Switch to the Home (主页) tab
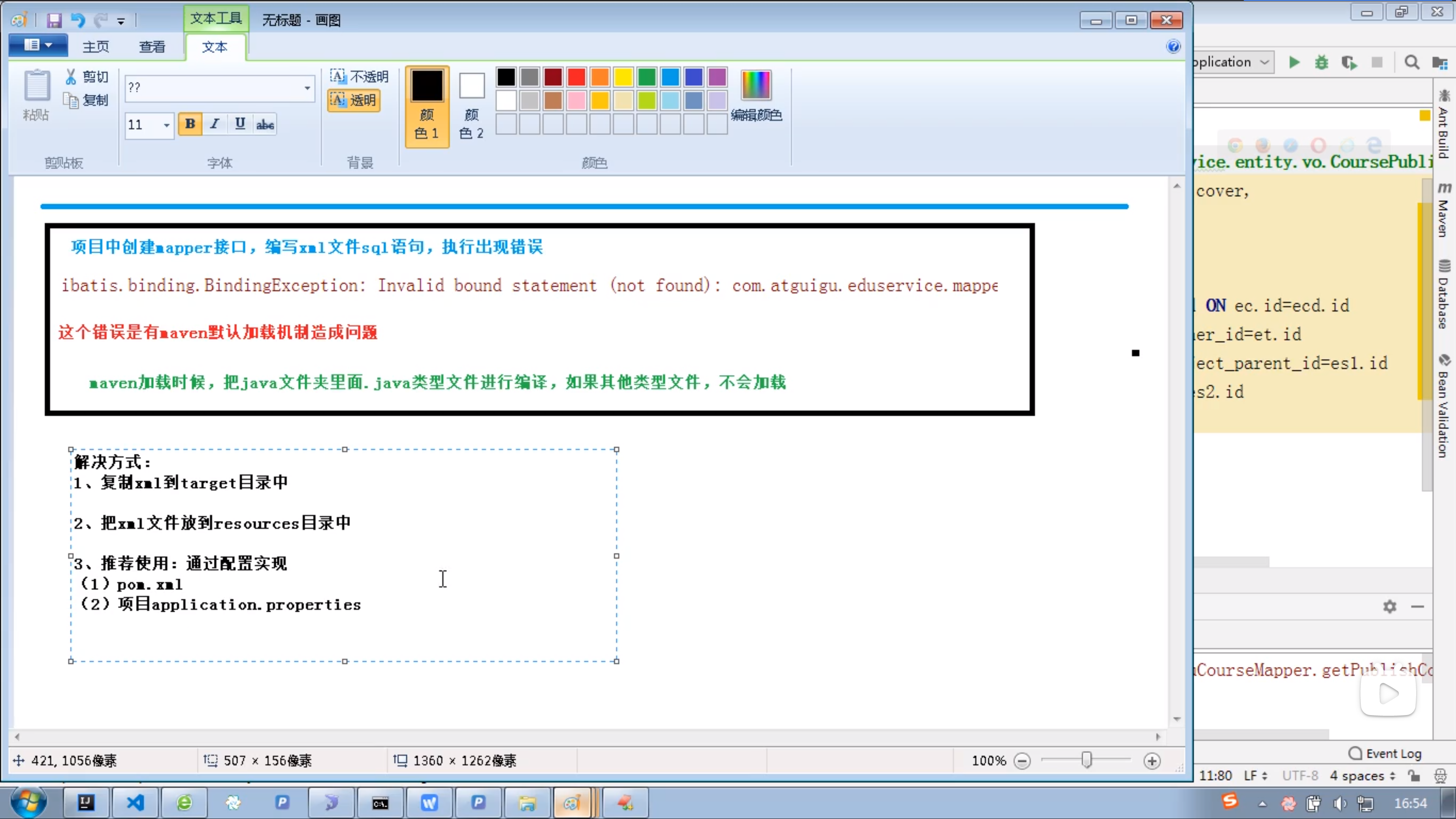Screen dimensions: 1456x819 click(x=96, y=47)
